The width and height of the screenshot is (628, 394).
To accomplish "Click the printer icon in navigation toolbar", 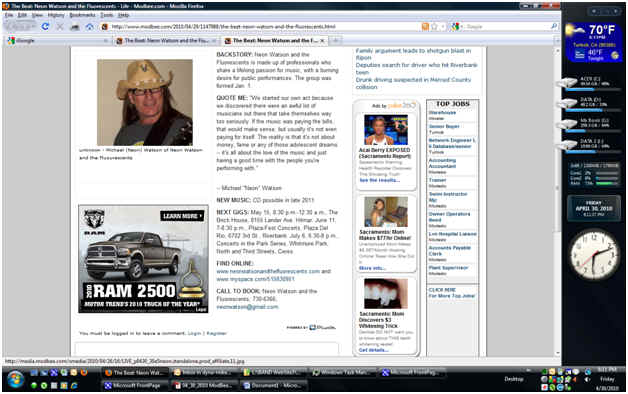I will [75, 27].
